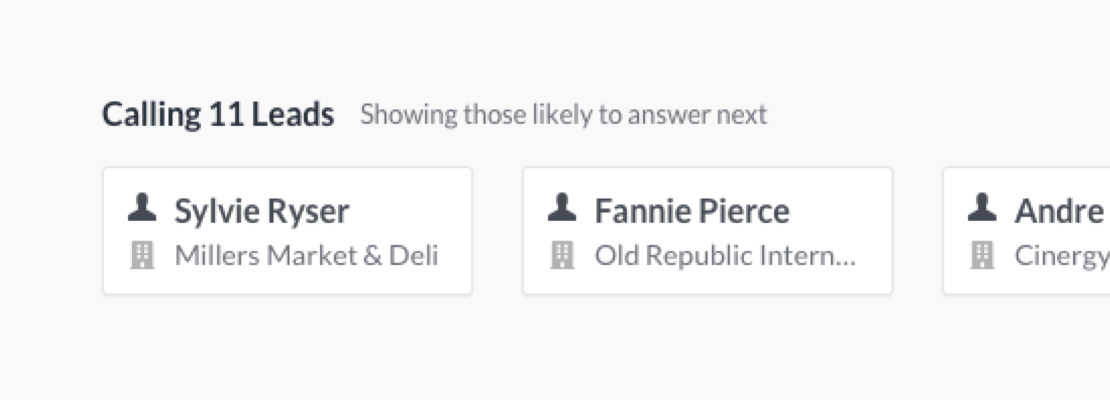Click the person icon beside Sylvie Ryser
This screenshot has width=1110, height=400.
tap(142, 207)
